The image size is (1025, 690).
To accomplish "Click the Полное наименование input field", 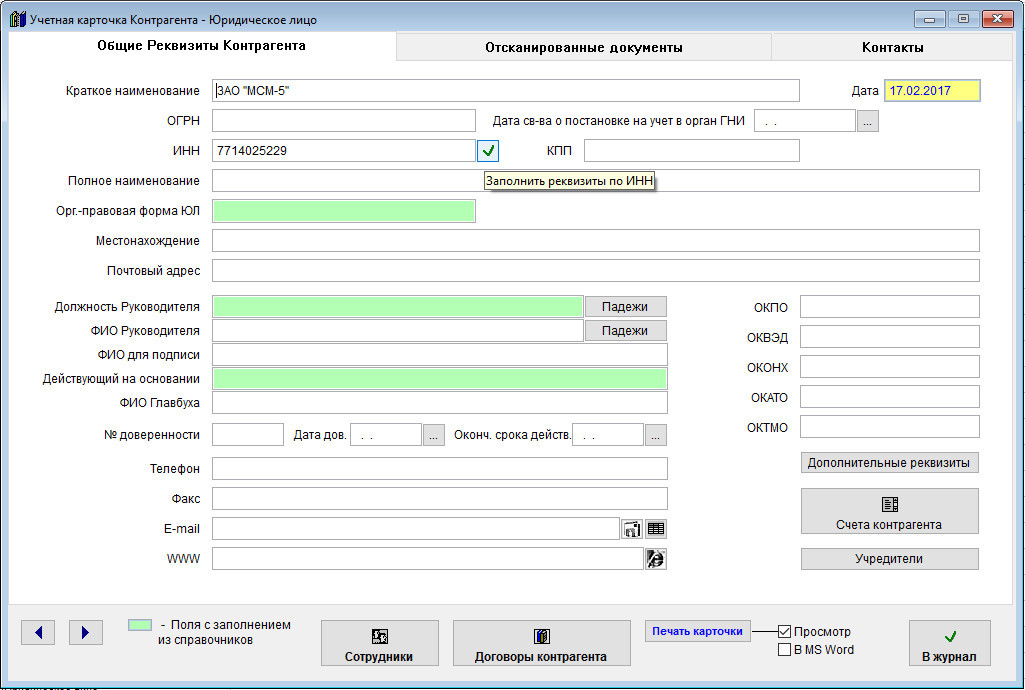I will point(595,181).
